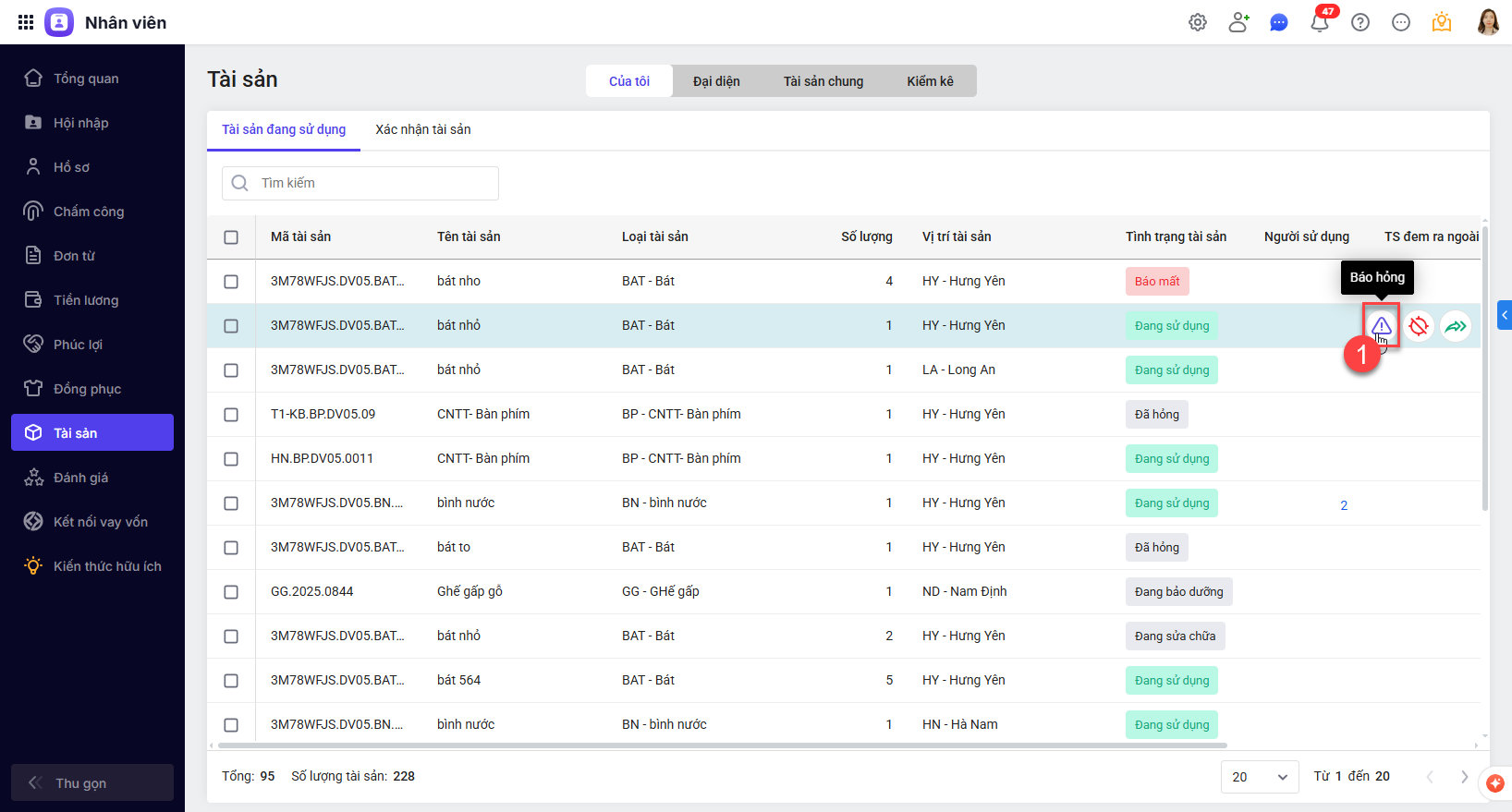1512x812 pixels.
Task: Check the row for asset T1-KB.BP.DV05.09
Action: 231,415
